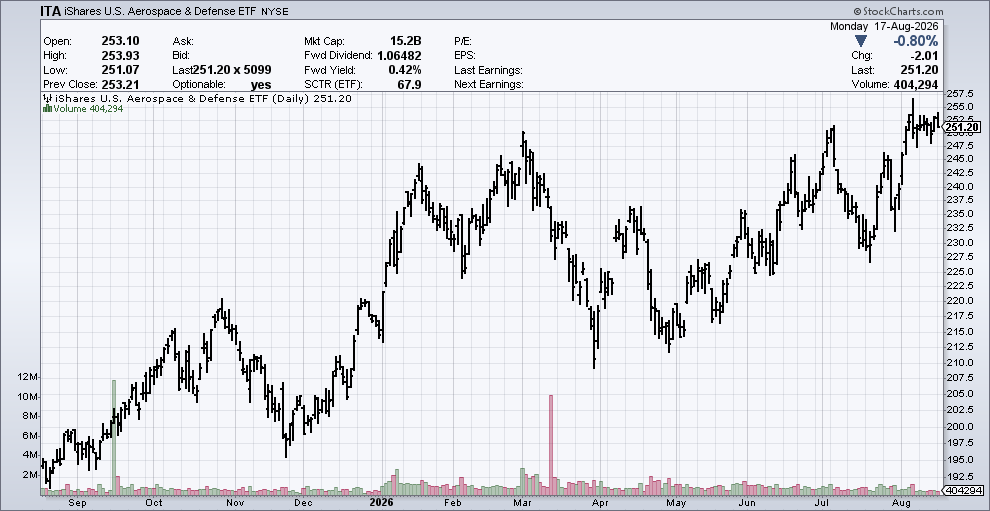
Task: Click the Nov label on the time axis
Action: 236,503
